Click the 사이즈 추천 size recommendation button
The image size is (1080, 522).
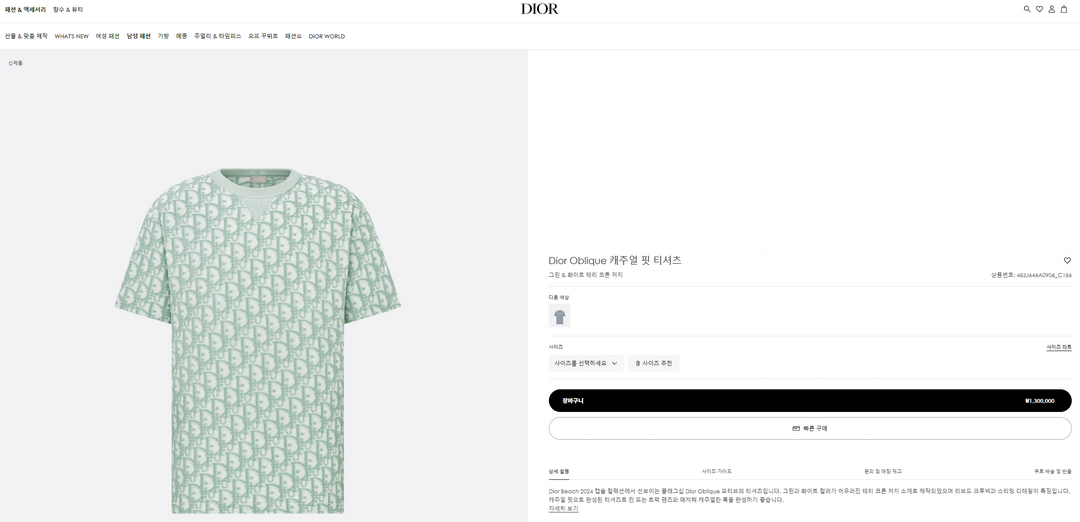654,363
